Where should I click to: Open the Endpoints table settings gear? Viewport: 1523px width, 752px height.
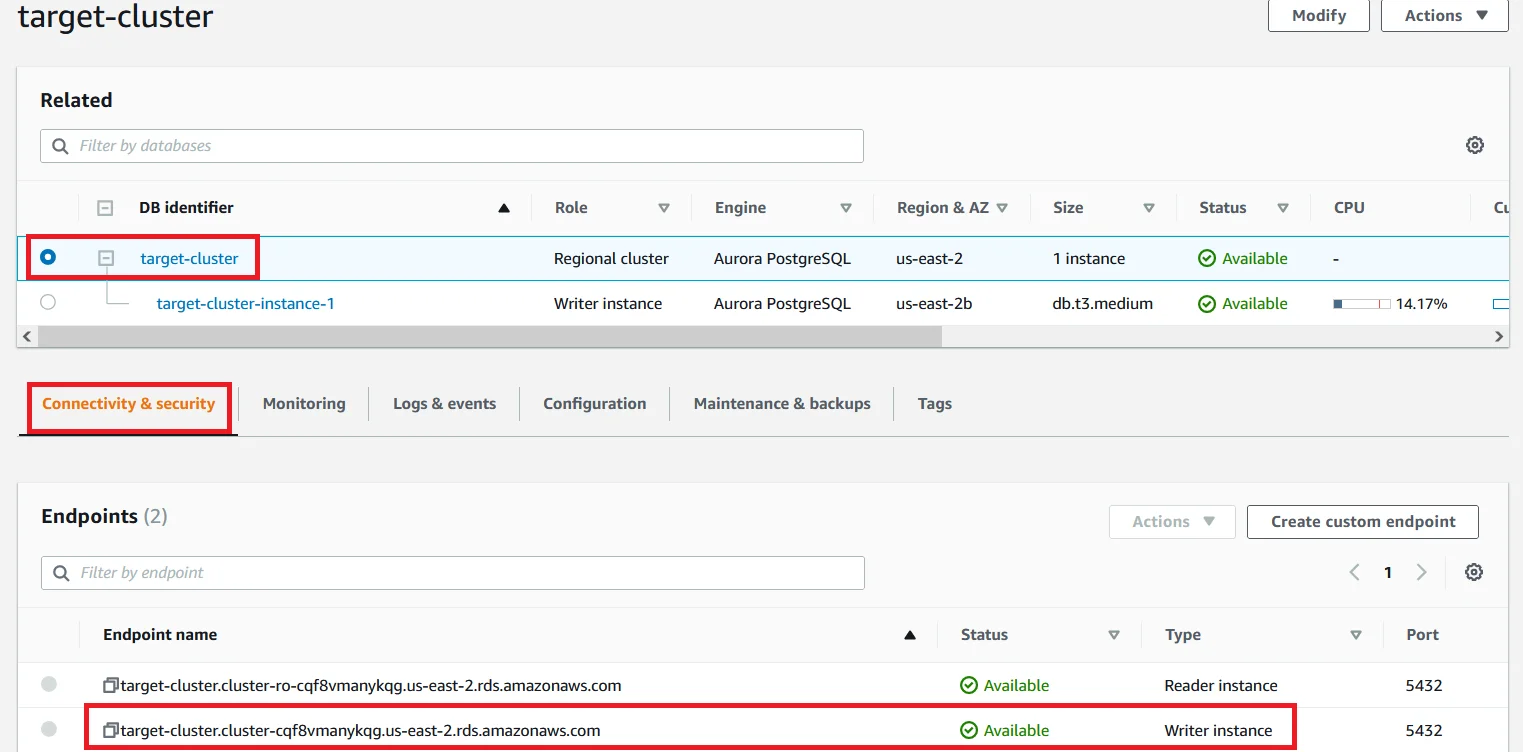(x=1473, y=572)
